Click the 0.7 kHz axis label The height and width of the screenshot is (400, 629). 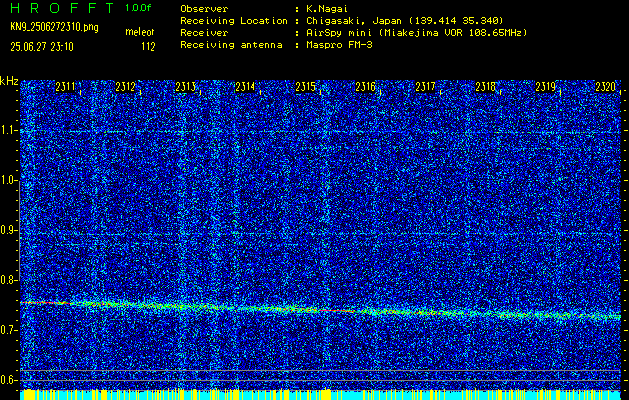pyautogui.click(x=7, y=330)
